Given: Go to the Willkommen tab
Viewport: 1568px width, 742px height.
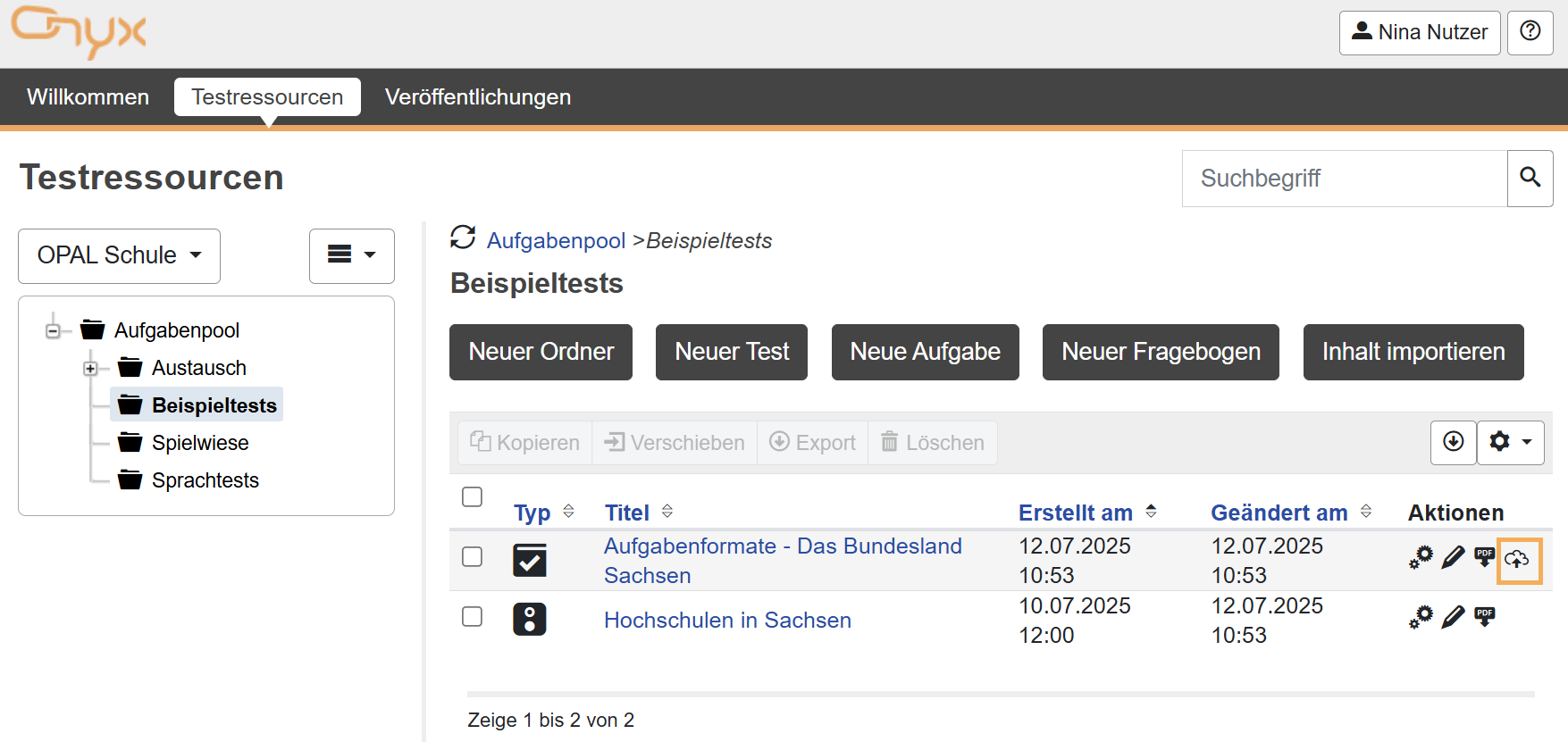Looking at the screenshot, I should 88,96.
